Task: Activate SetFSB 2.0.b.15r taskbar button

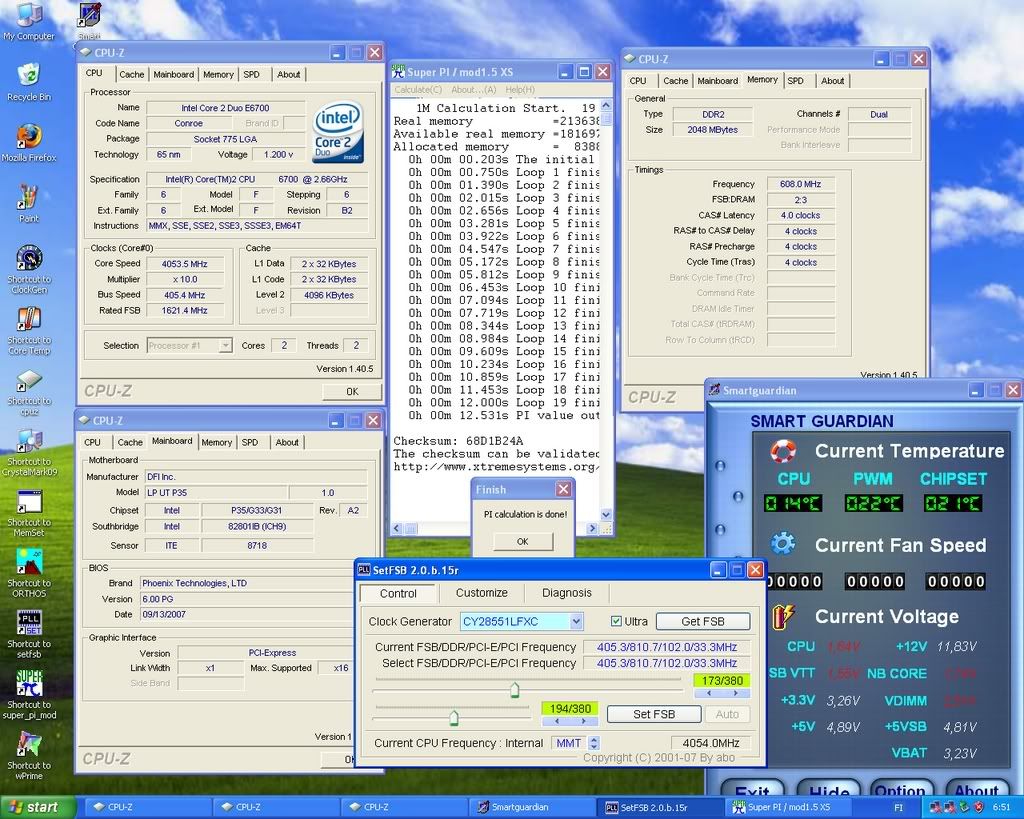Action: pyautogui.click(x=660, y=807)
